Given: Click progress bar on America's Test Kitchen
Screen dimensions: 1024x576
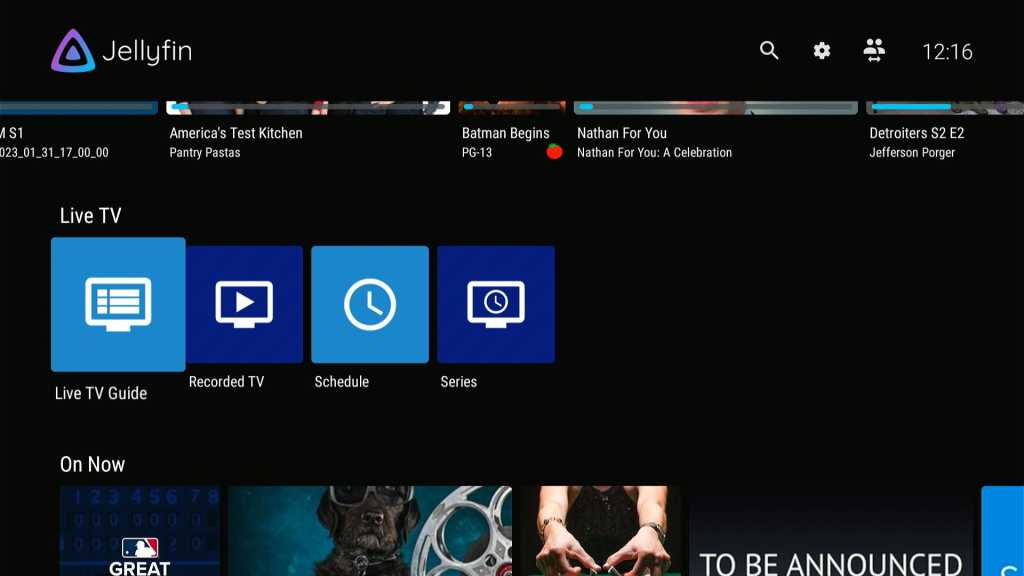Looking at the screenshot, I should 308,107.
